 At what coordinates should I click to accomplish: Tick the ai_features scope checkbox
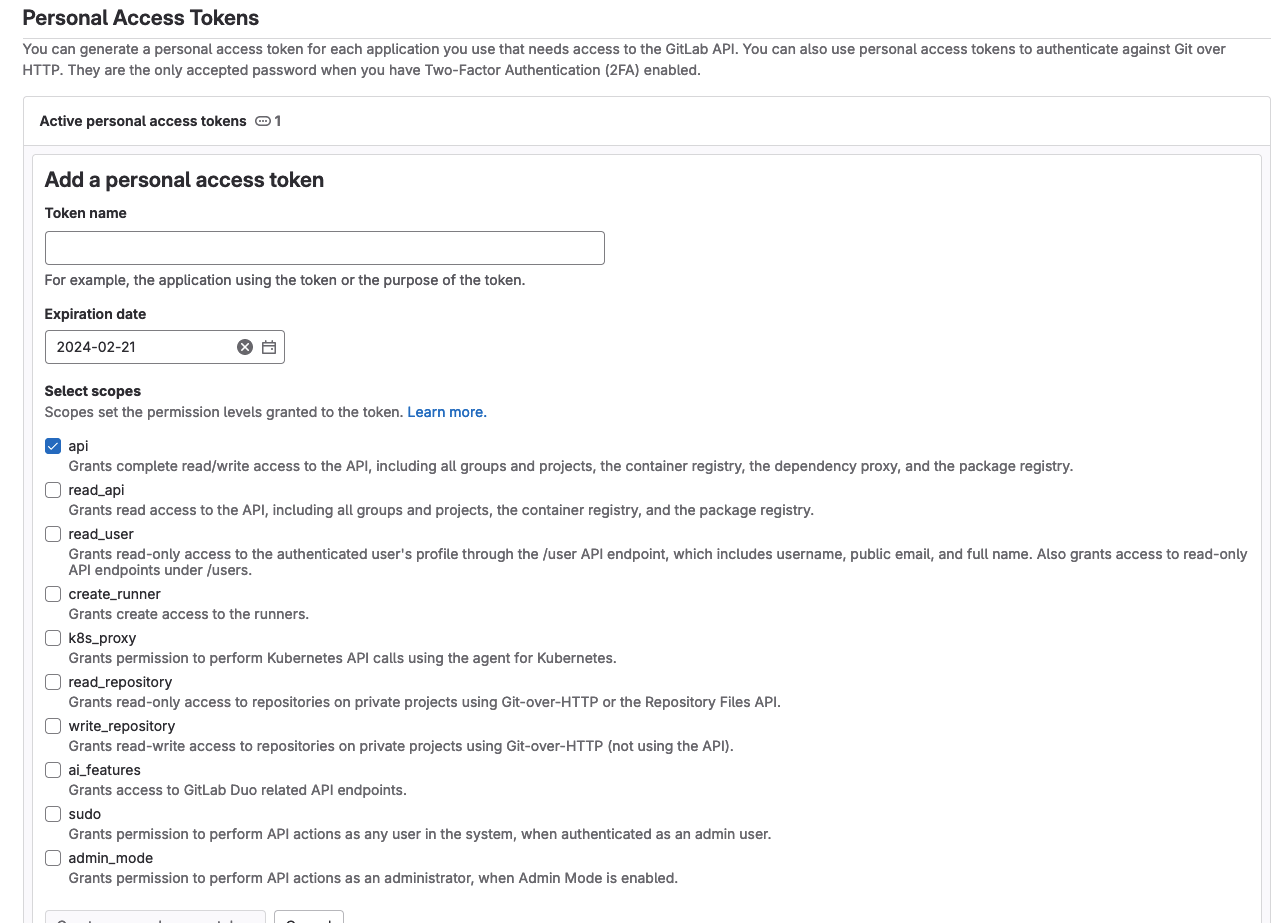click(53, 770)
